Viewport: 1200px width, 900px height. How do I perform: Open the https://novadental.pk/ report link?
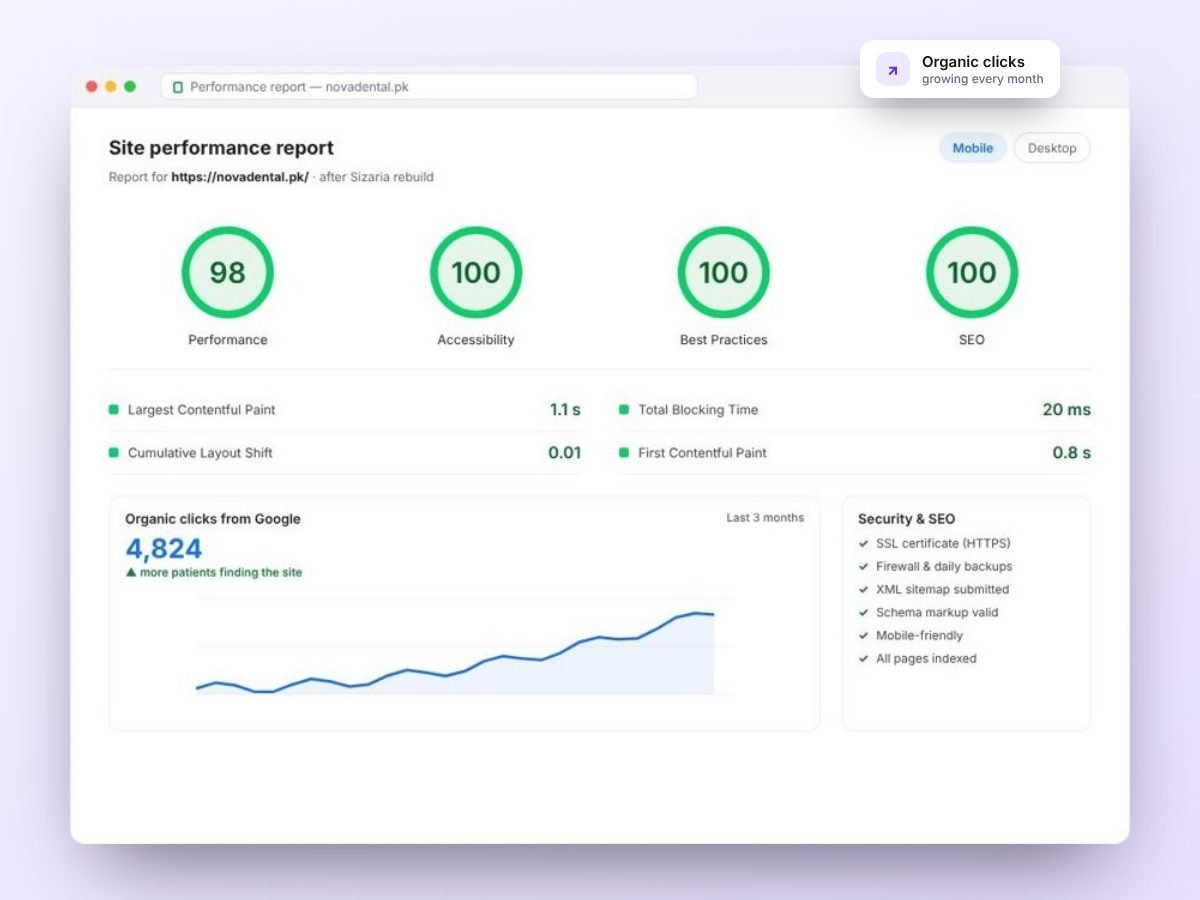pos(240,177)
